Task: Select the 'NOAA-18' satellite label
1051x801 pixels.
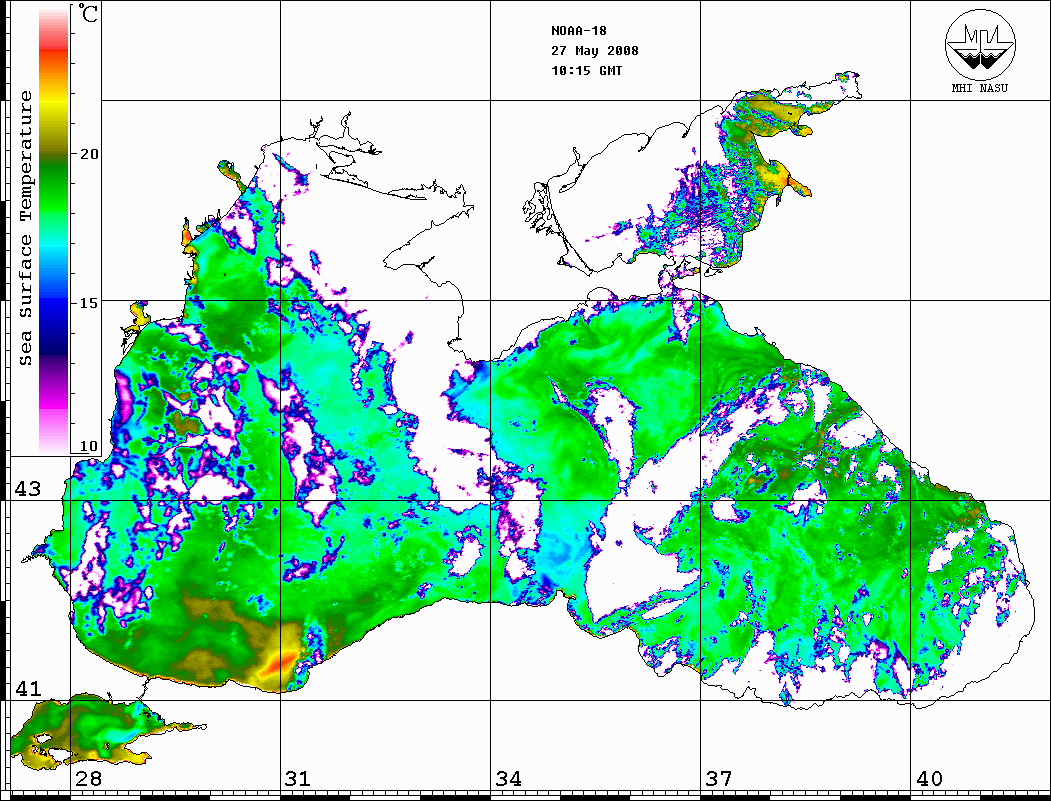Action: [x=578, y=31]
